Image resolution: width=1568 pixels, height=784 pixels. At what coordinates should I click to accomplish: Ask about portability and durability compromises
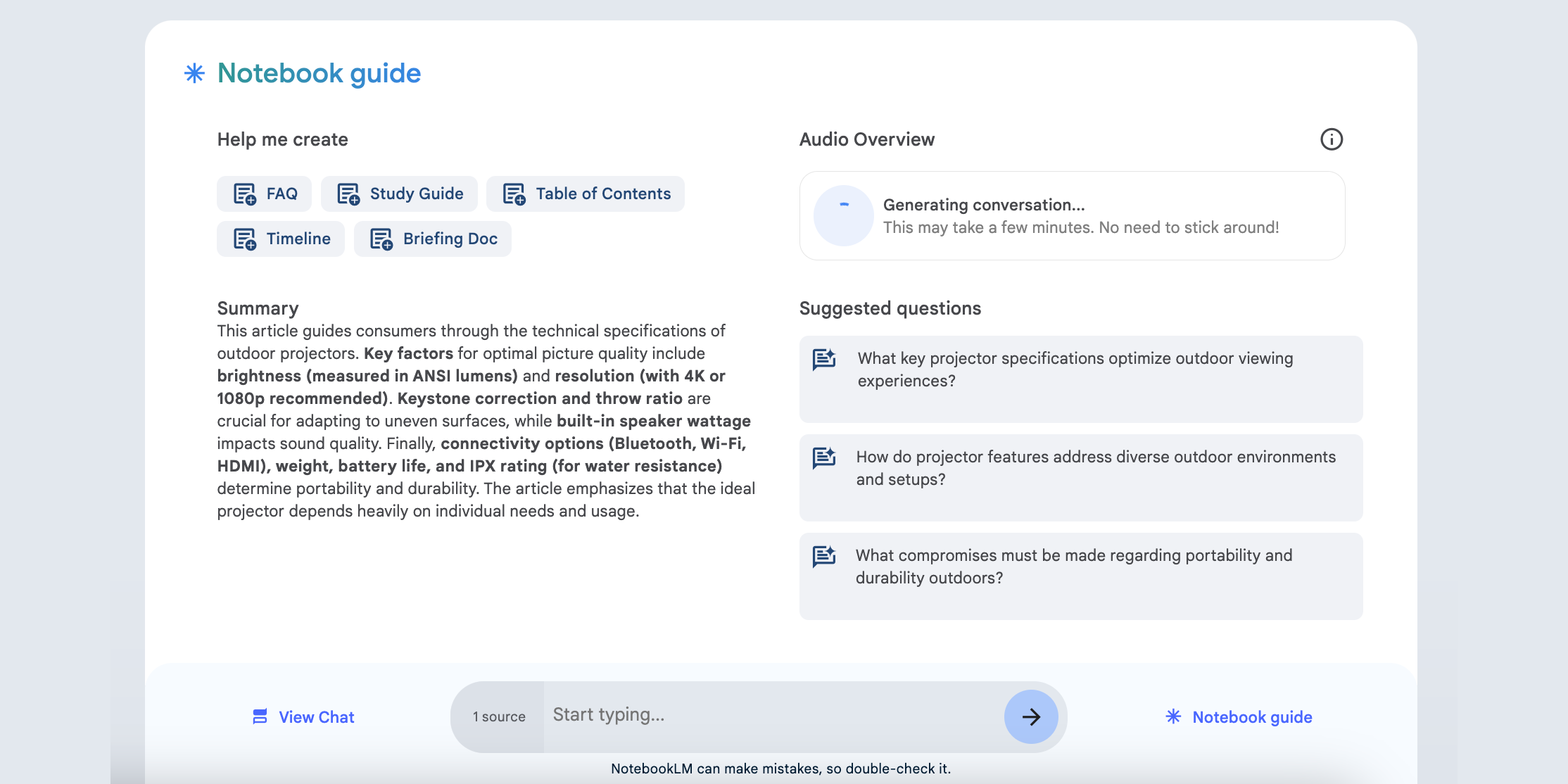tap(1081, 576)
